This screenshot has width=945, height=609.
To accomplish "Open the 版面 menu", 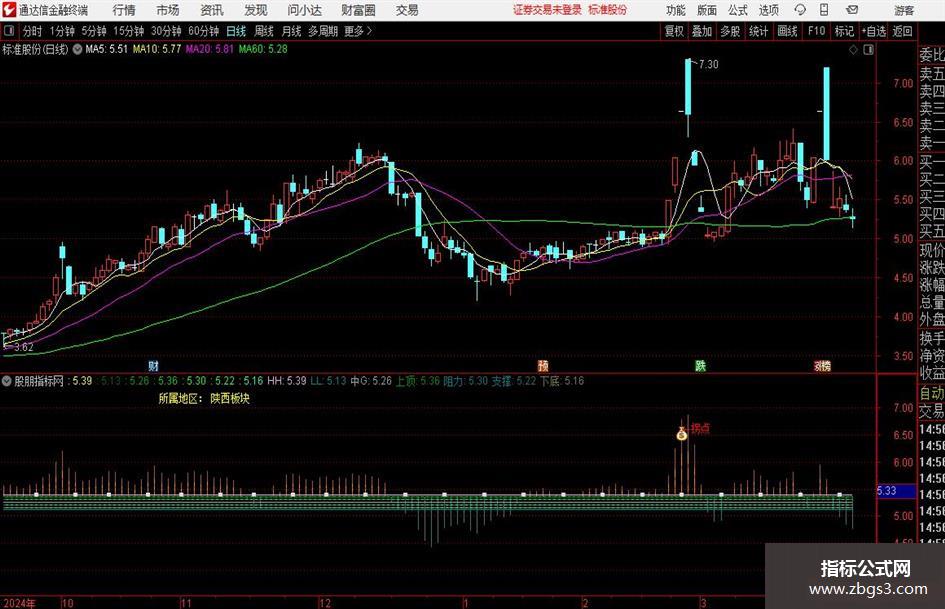I will [x=707, y=10].
